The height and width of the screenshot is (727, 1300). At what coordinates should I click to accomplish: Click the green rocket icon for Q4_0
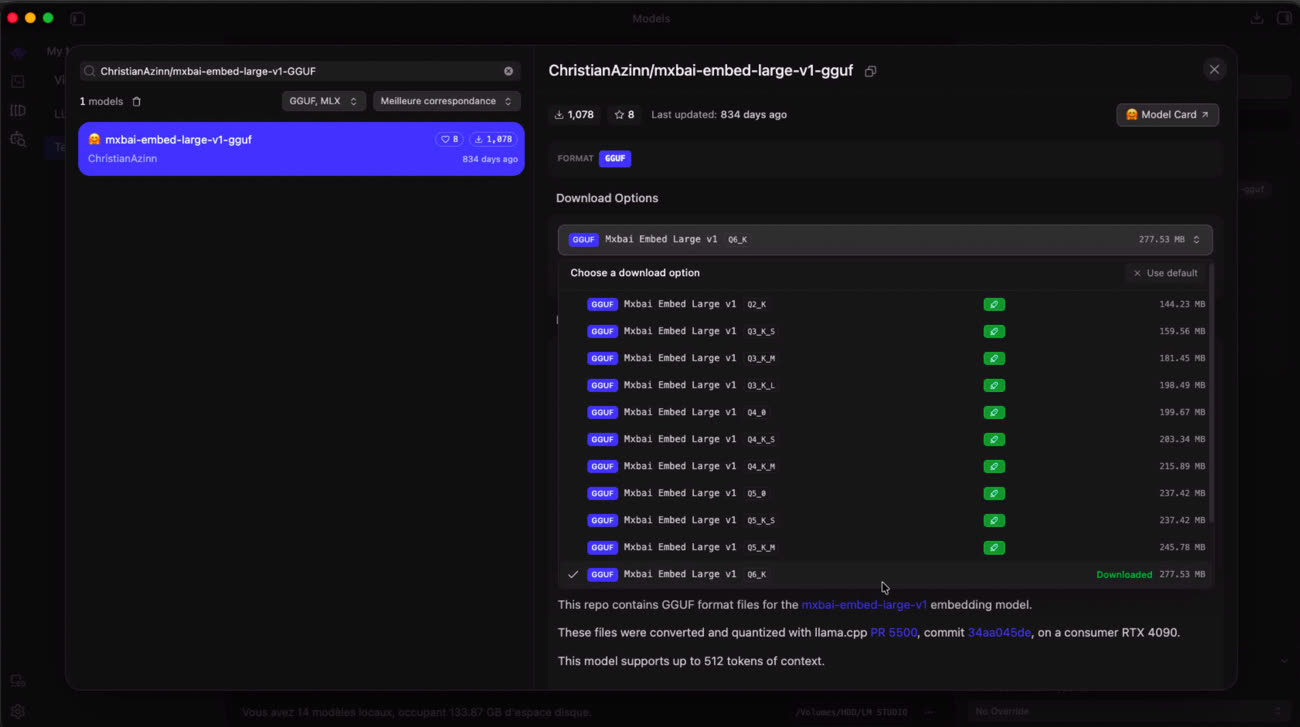[x=993, y=412]
